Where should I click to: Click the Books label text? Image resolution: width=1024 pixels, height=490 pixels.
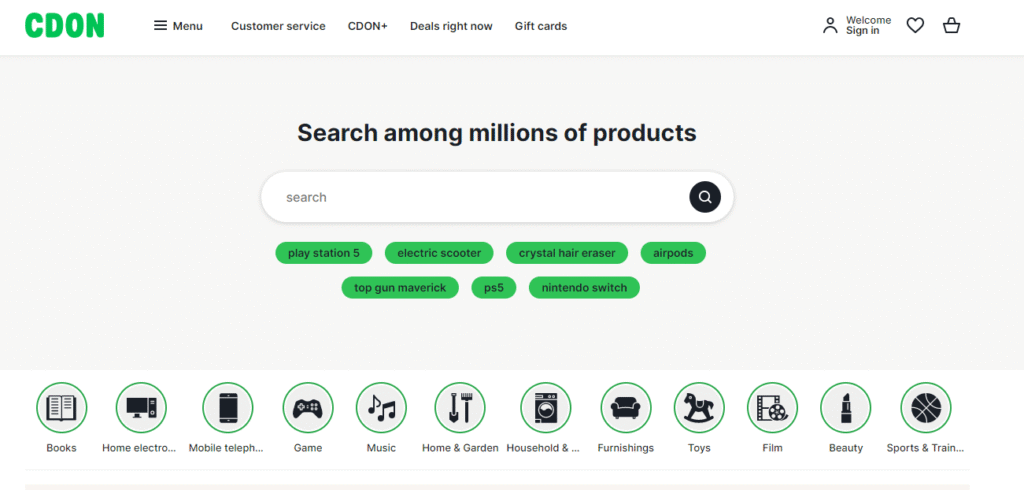61,448
